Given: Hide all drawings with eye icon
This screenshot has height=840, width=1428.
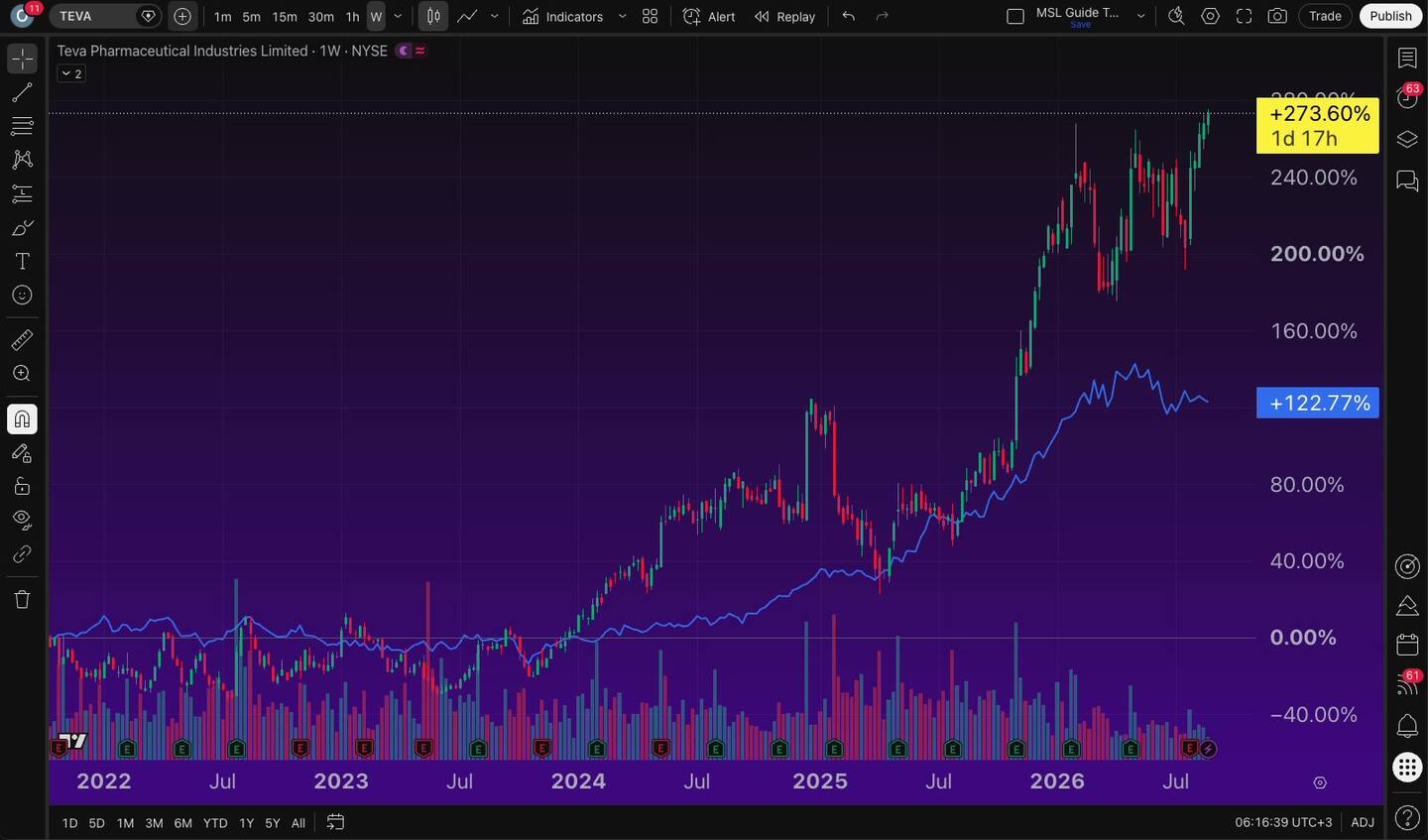Looking at the screenshot, I should point(22,520).
